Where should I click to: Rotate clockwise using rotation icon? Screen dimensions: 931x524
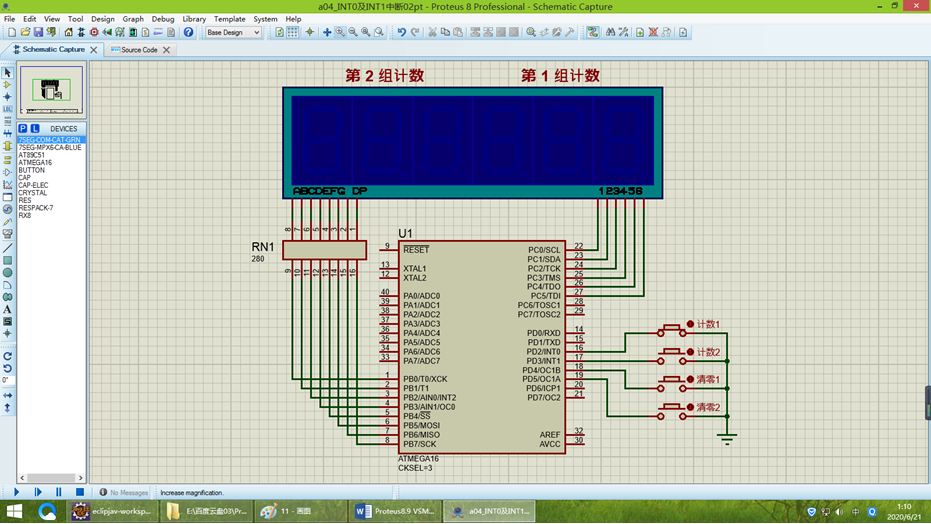(x=7, y=356)
